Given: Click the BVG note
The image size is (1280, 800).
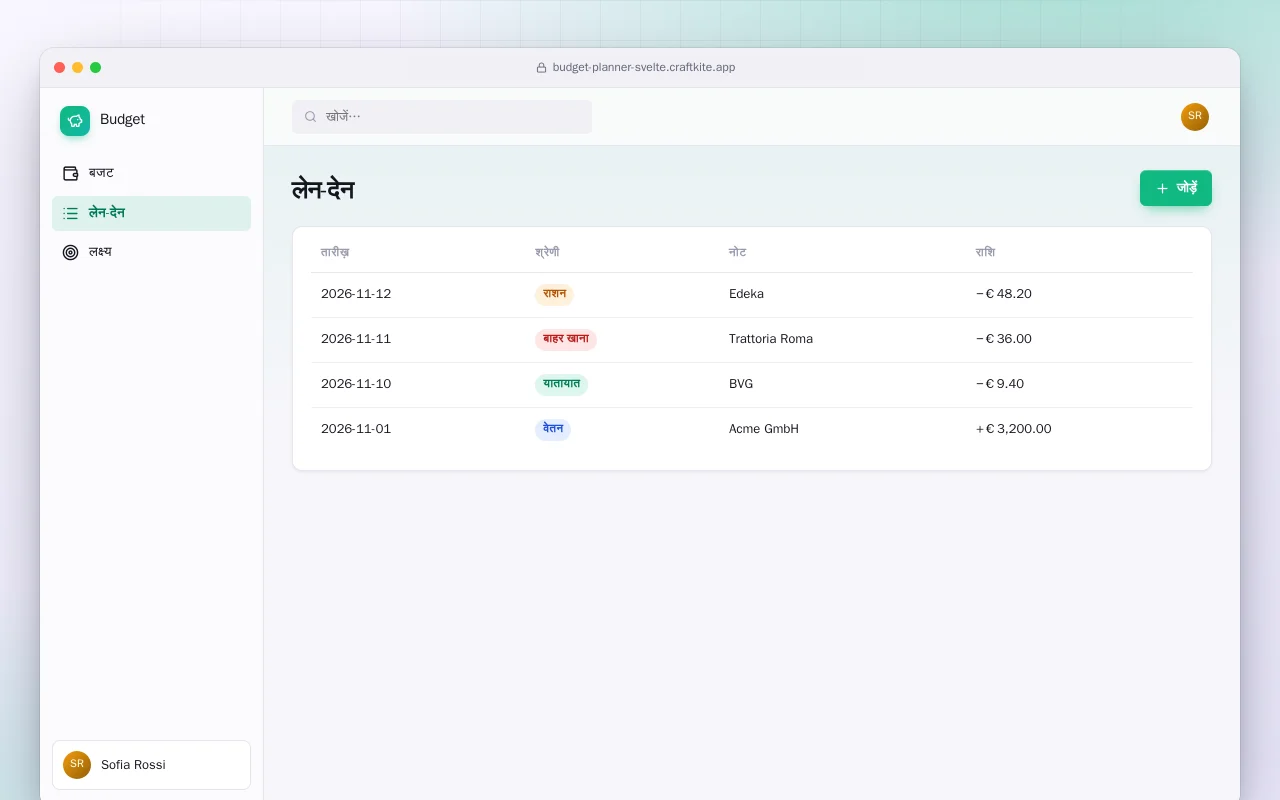Looking at the screenshot, I should click(x=741, y=384).
